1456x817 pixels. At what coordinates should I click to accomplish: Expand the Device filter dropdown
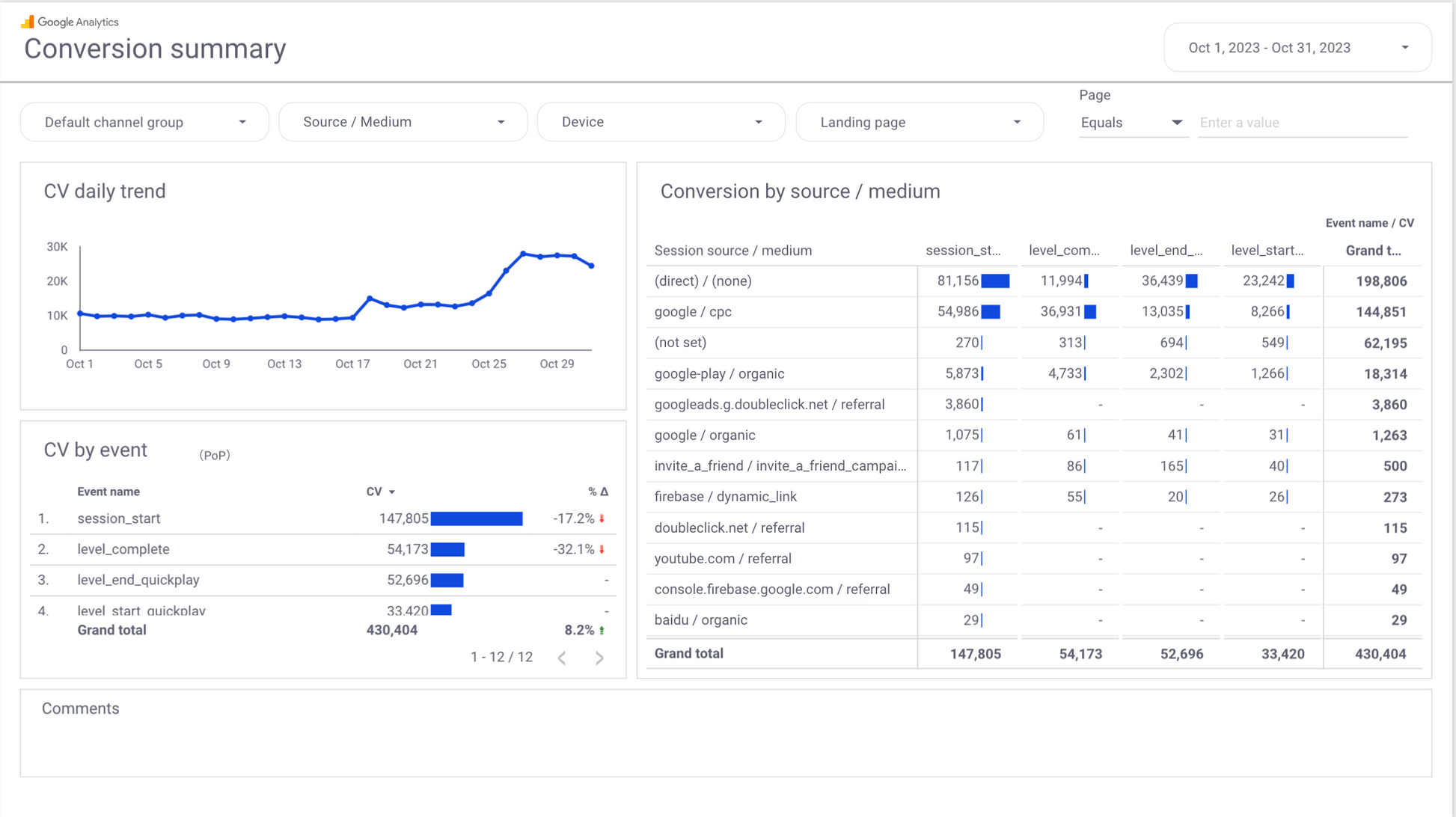661,122
